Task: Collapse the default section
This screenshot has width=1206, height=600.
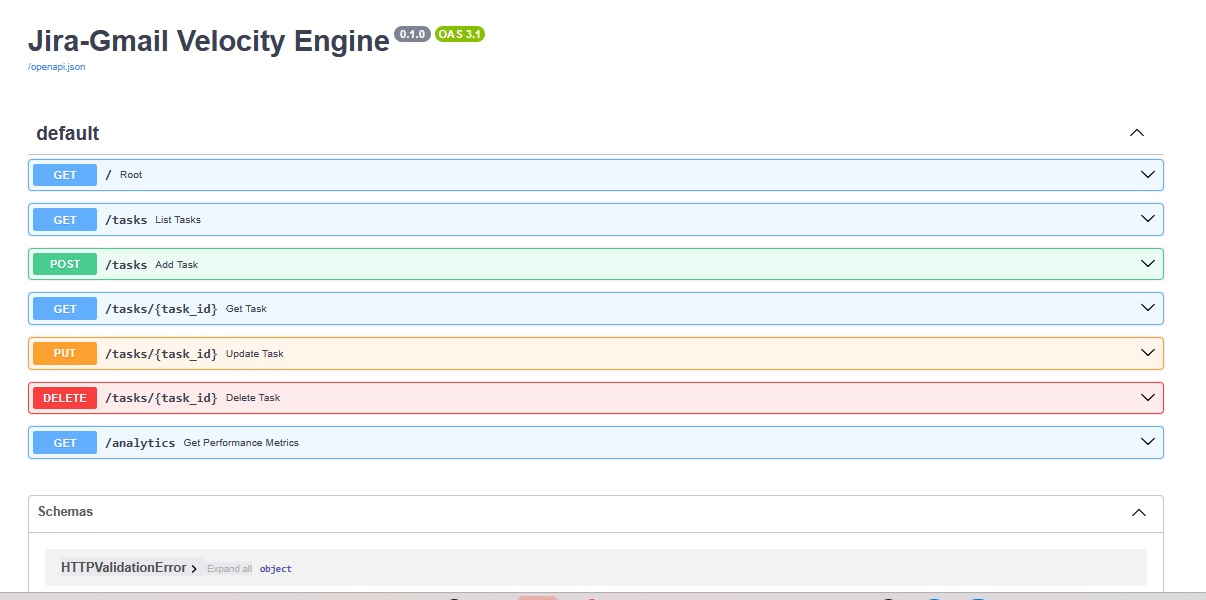Action: point(1136,132)
